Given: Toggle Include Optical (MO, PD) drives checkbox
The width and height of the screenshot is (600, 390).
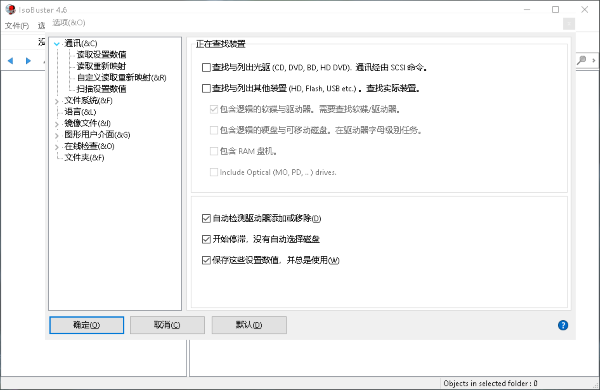Looking at the screenshot, I should pos(214,172).
